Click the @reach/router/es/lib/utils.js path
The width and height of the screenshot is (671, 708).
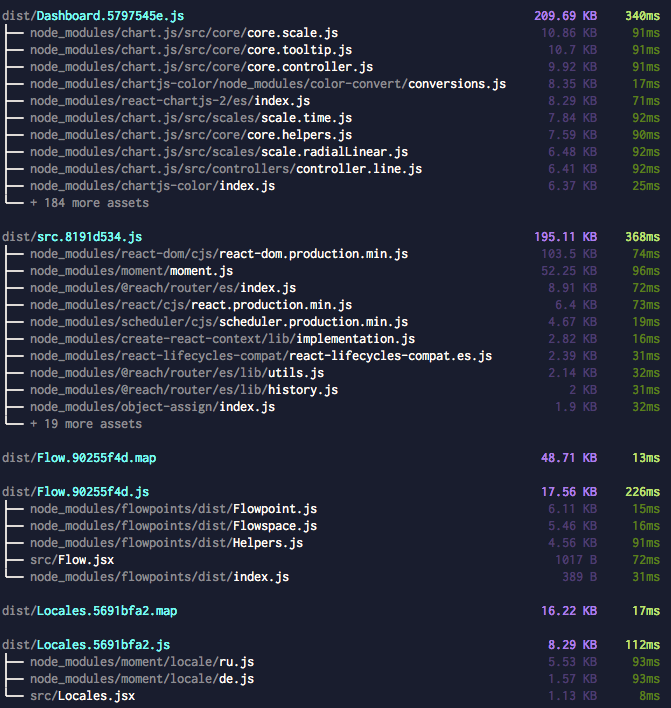point(177,373)
